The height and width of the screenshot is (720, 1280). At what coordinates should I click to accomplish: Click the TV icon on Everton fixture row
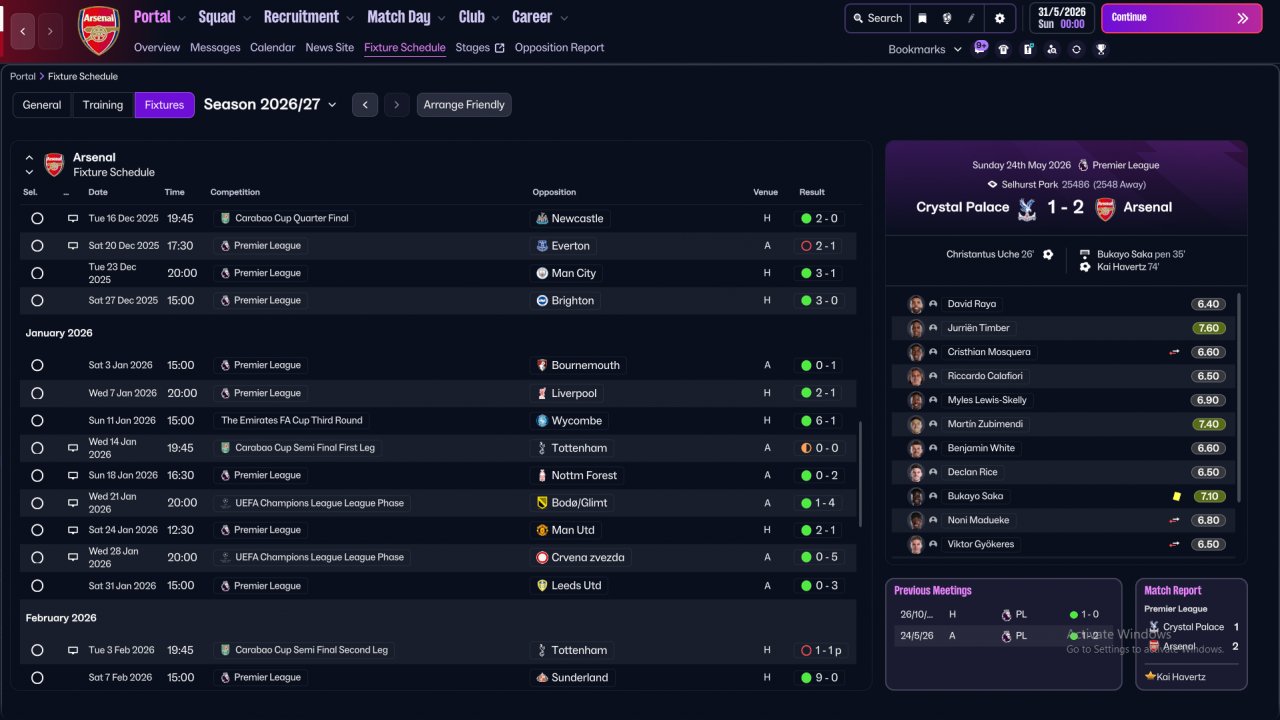point(73,246)
